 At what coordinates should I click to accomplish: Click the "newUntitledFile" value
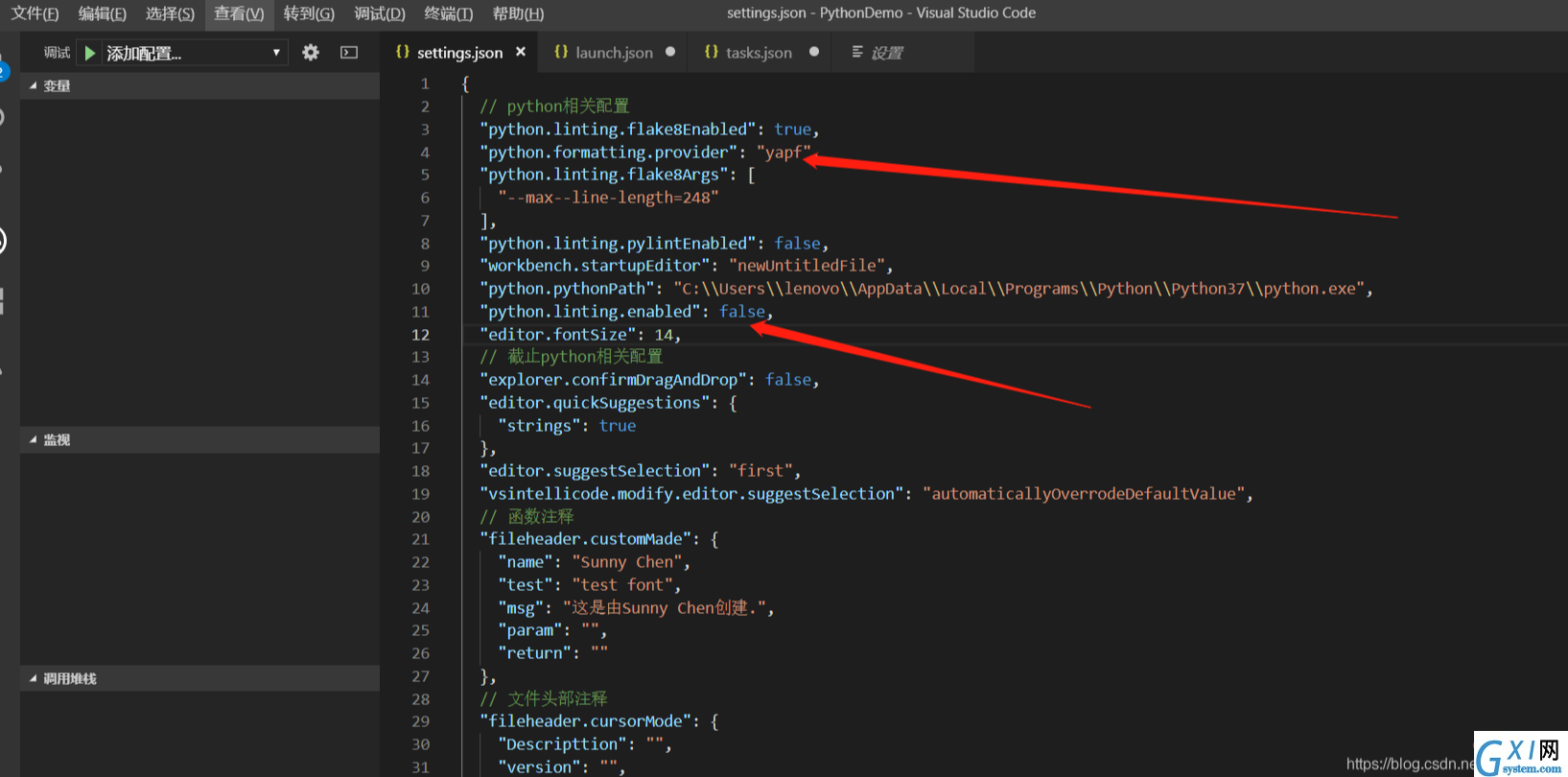click(807, 266)
